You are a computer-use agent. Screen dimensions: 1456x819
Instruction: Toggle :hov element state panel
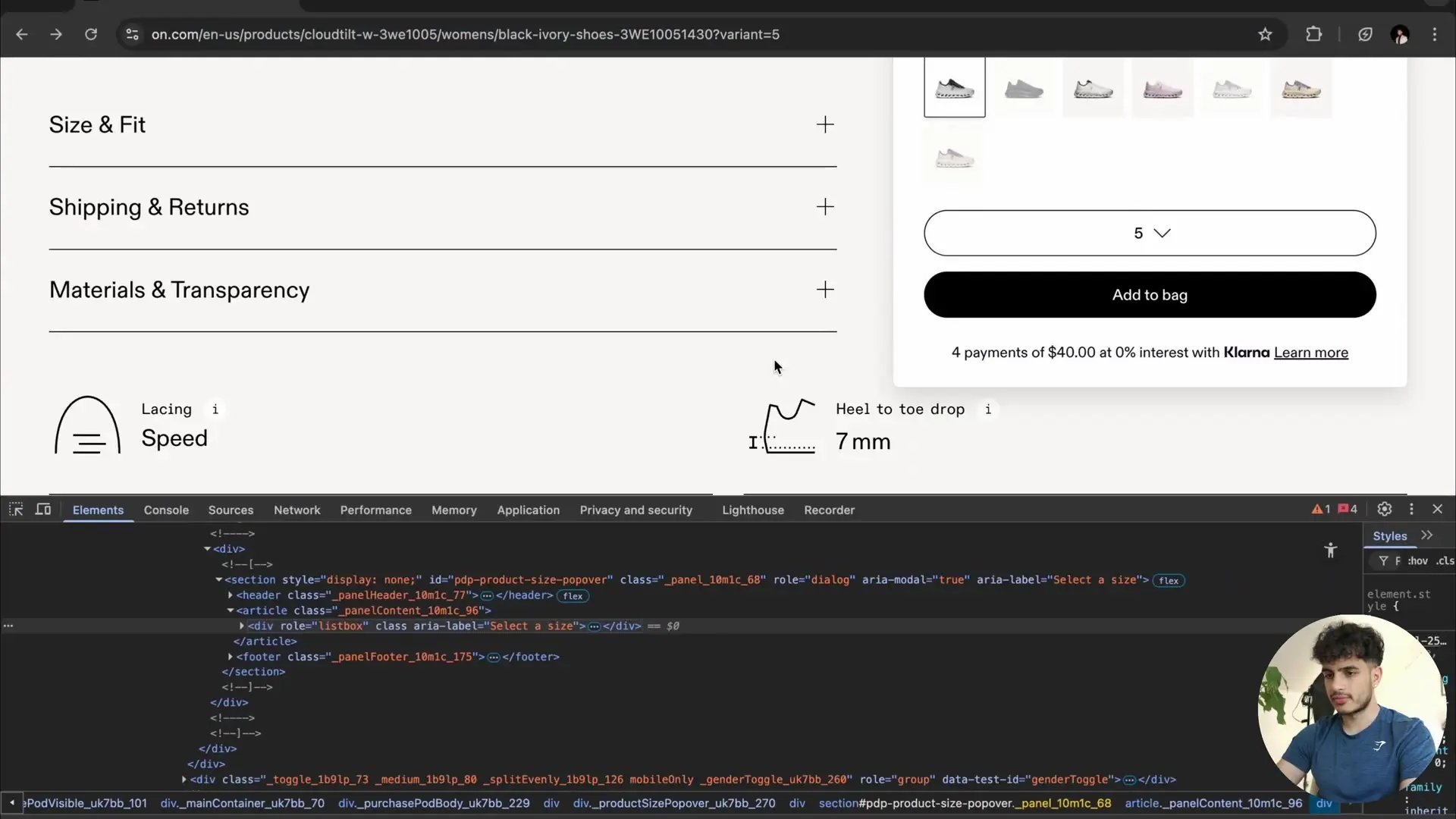point(1417,560)
